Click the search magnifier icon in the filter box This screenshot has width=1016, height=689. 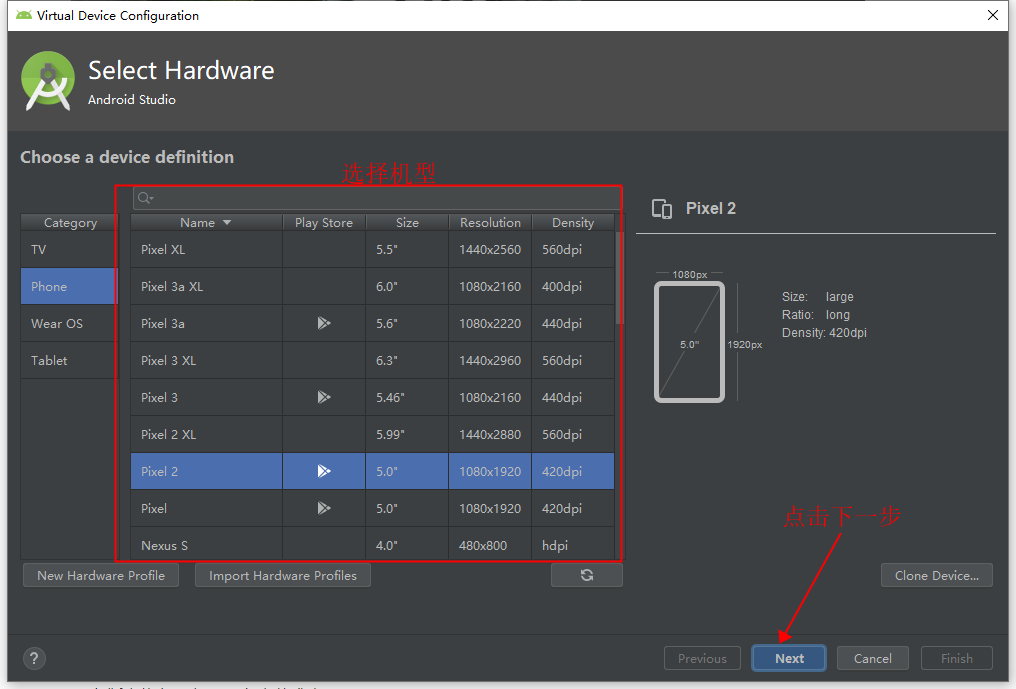coord(145,198)
